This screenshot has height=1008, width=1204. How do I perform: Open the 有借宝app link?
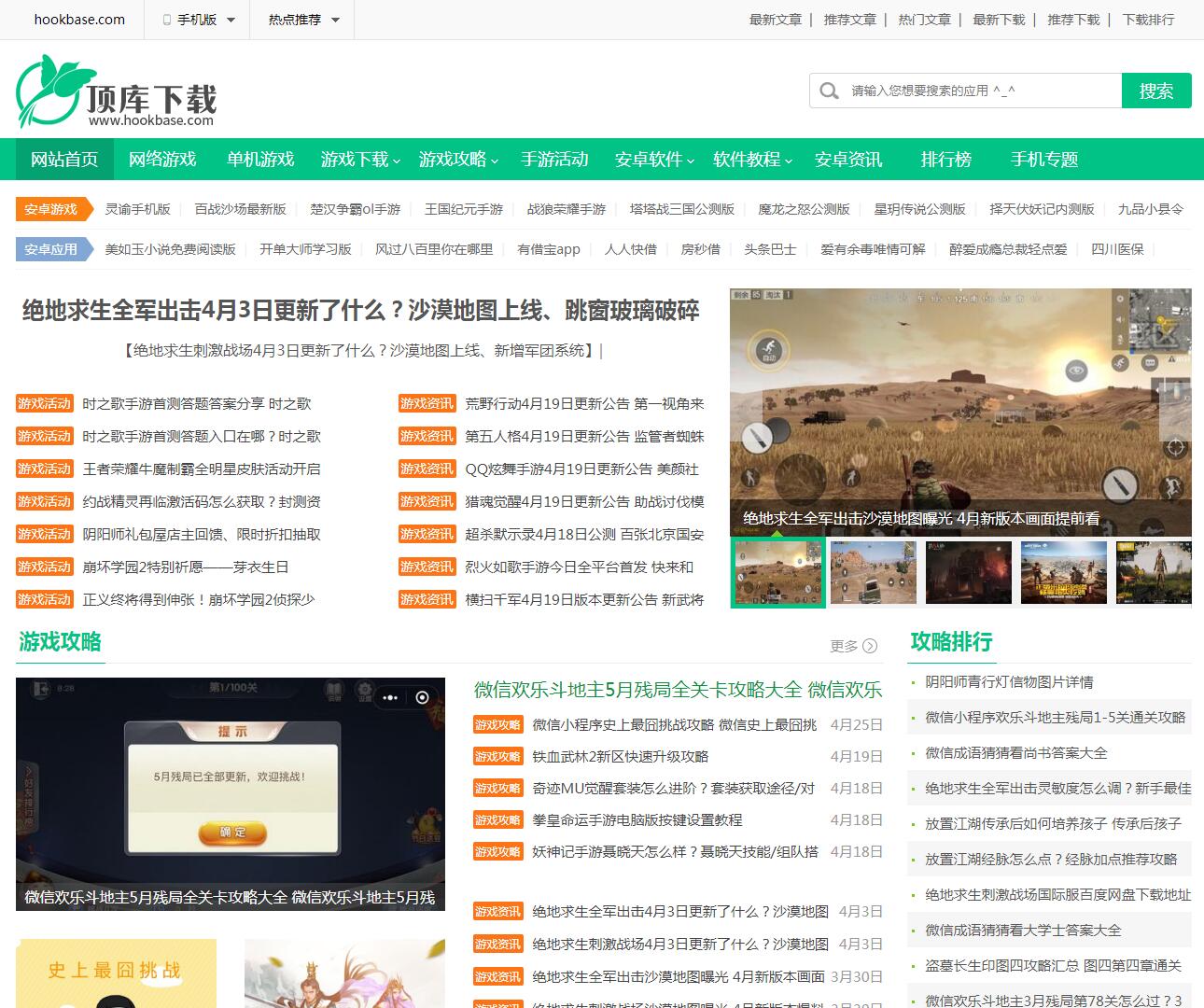coord(549,249)
